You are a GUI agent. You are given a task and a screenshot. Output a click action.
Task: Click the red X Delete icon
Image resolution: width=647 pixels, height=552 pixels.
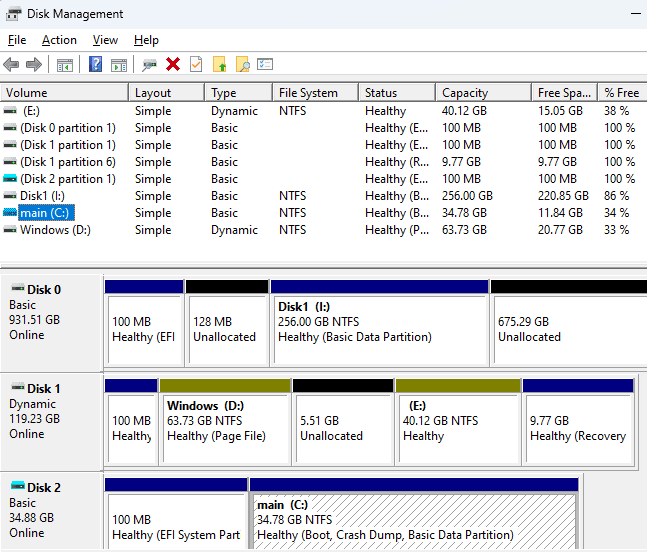[173, 64]
